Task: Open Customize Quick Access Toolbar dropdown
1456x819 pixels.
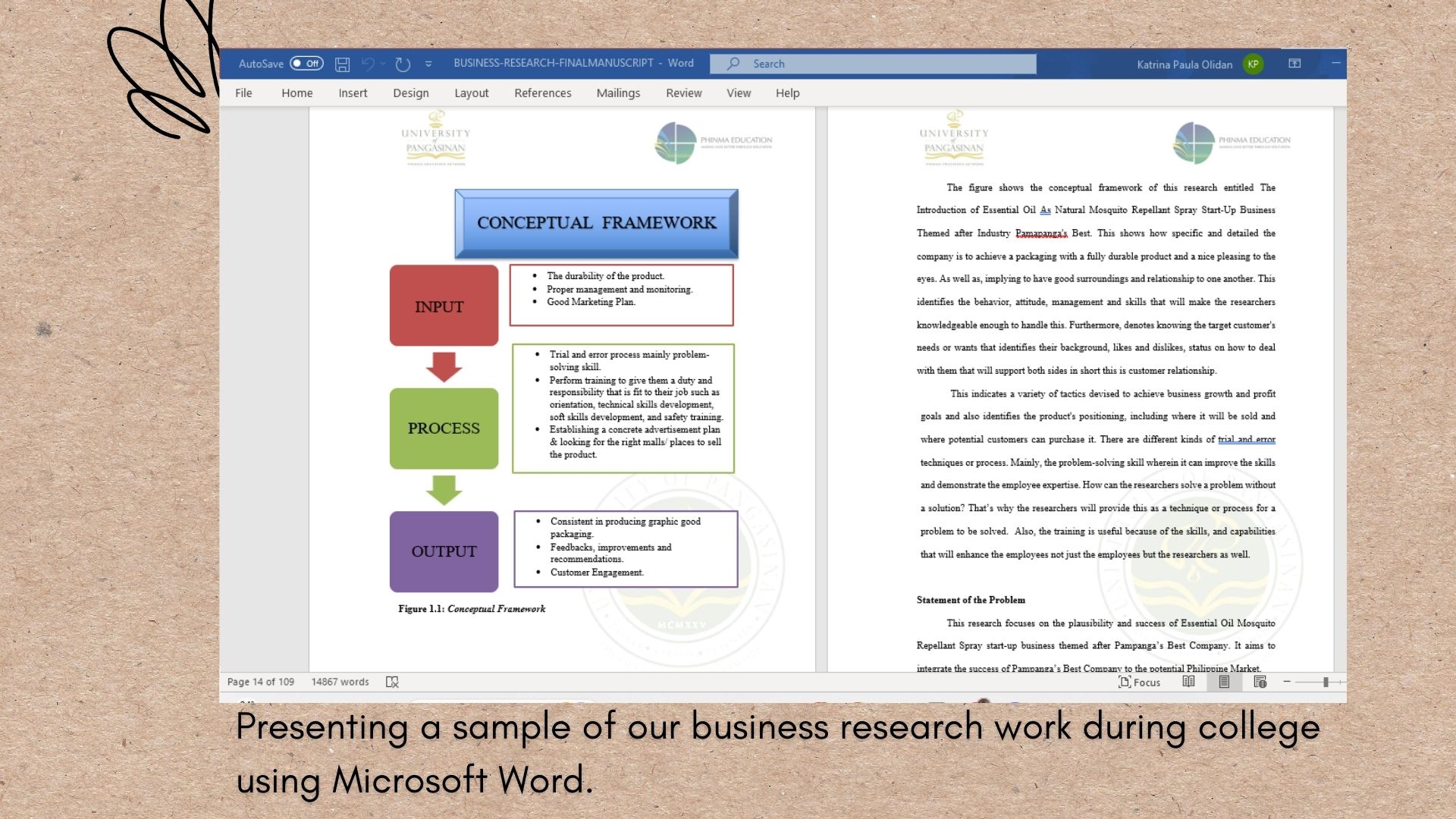Action: (x=428, y=64)
